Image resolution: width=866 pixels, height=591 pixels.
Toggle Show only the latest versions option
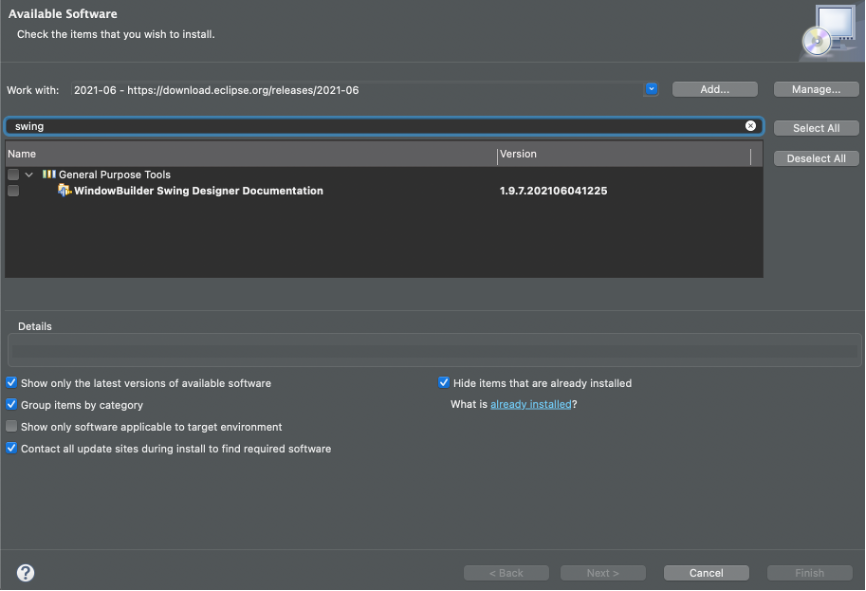[11, 383]
